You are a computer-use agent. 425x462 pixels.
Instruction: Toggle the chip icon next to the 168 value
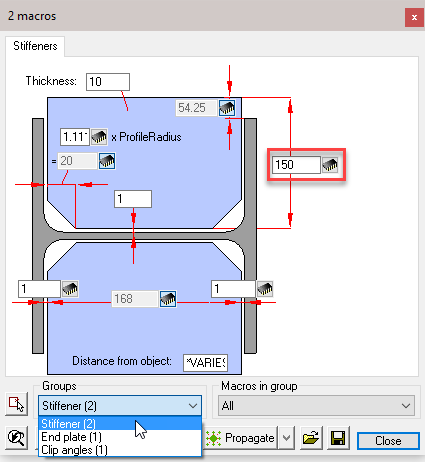[x=168, y=299]
